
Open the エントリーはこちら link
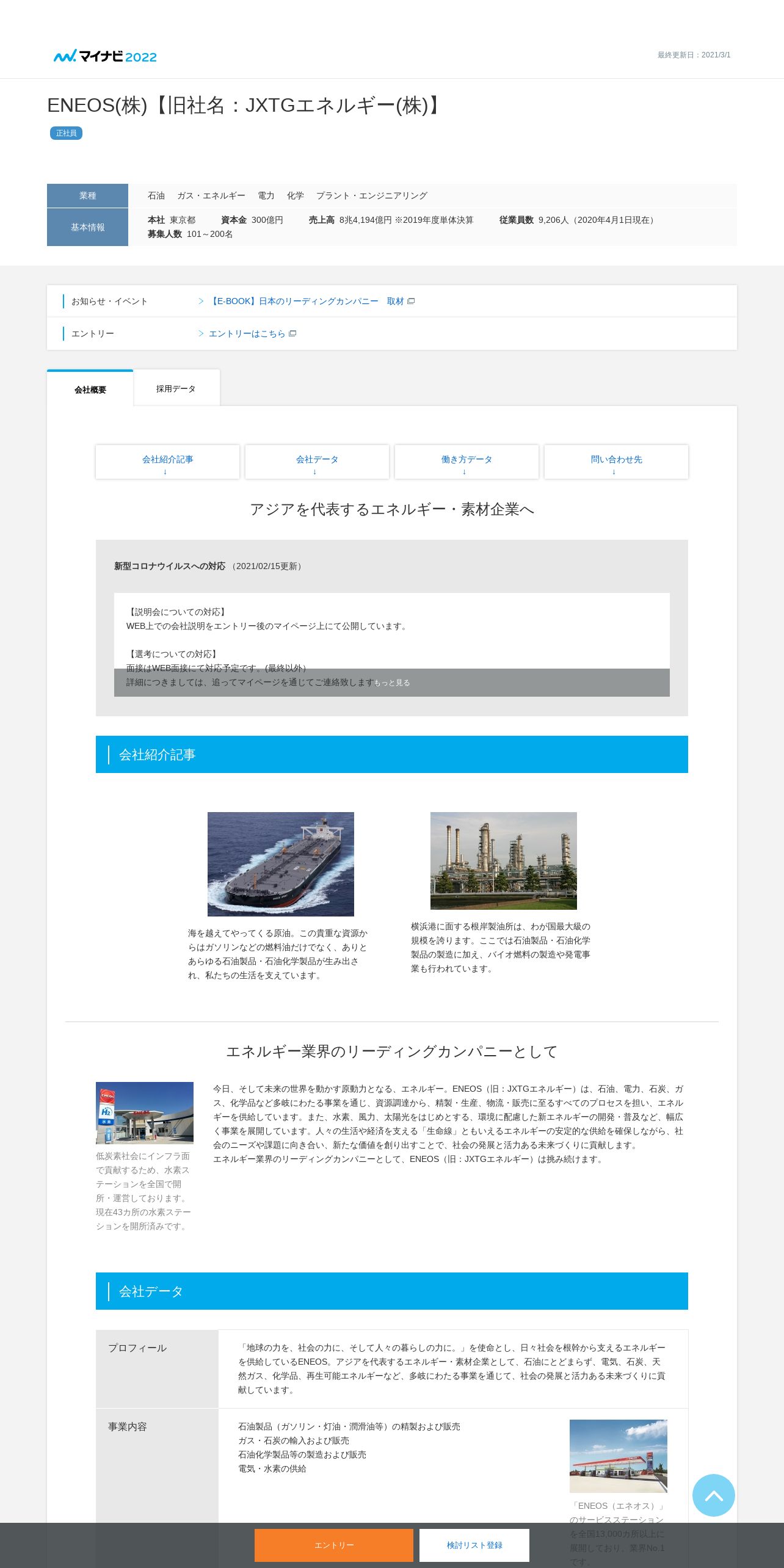point(247,333)
